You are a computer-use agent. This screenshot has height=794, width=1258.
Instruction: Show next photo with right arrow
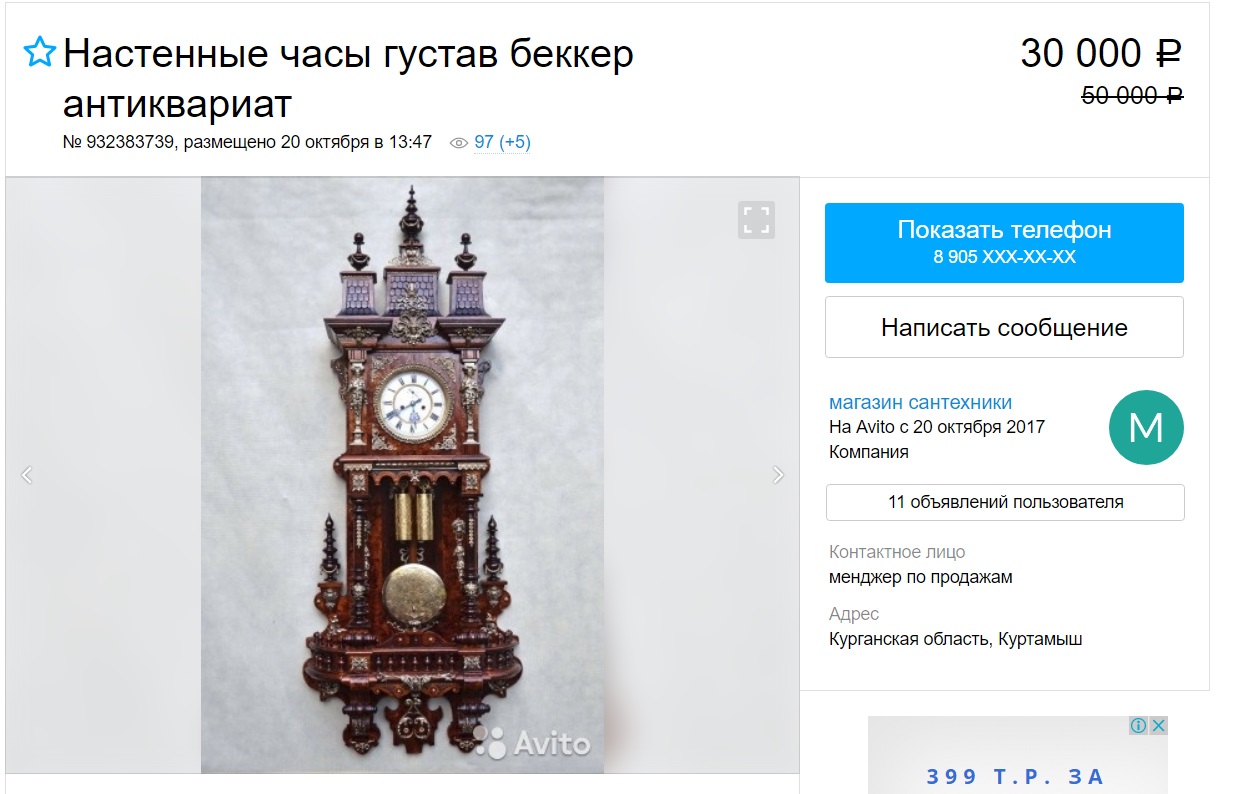pos(779,475)
